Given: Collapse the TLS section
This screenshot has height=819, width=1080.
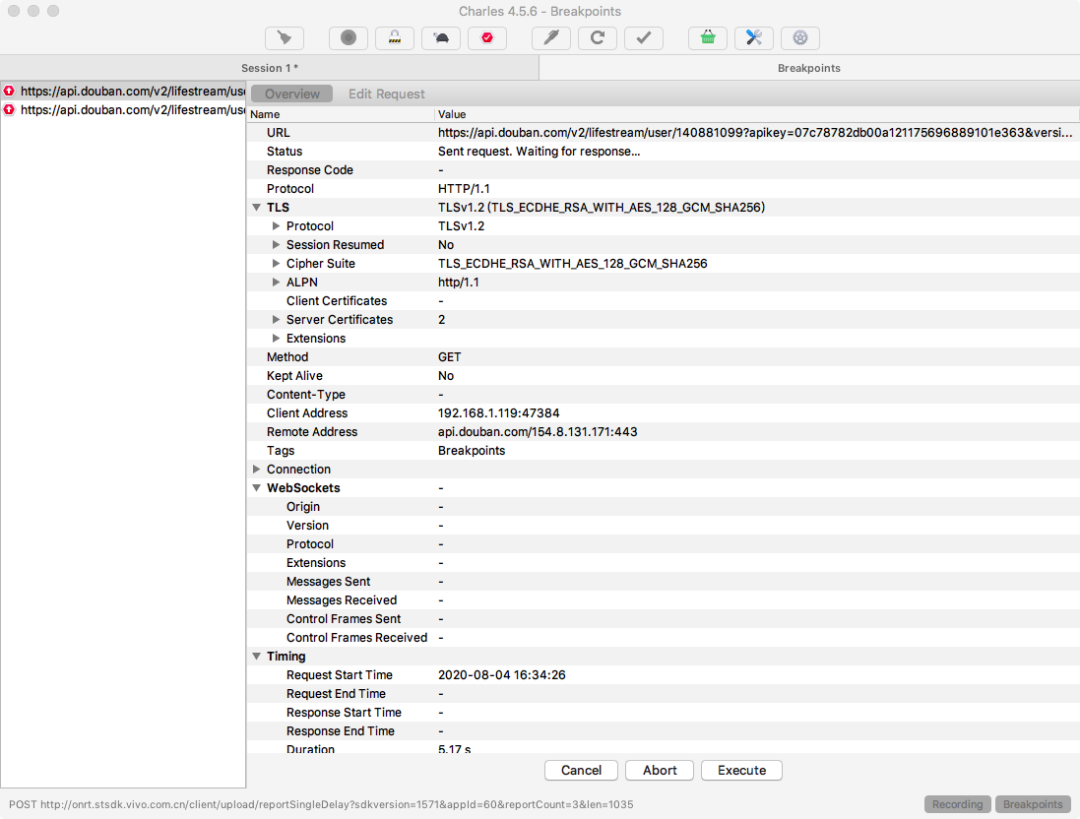Looking at the screenshot, I should 256,207.
